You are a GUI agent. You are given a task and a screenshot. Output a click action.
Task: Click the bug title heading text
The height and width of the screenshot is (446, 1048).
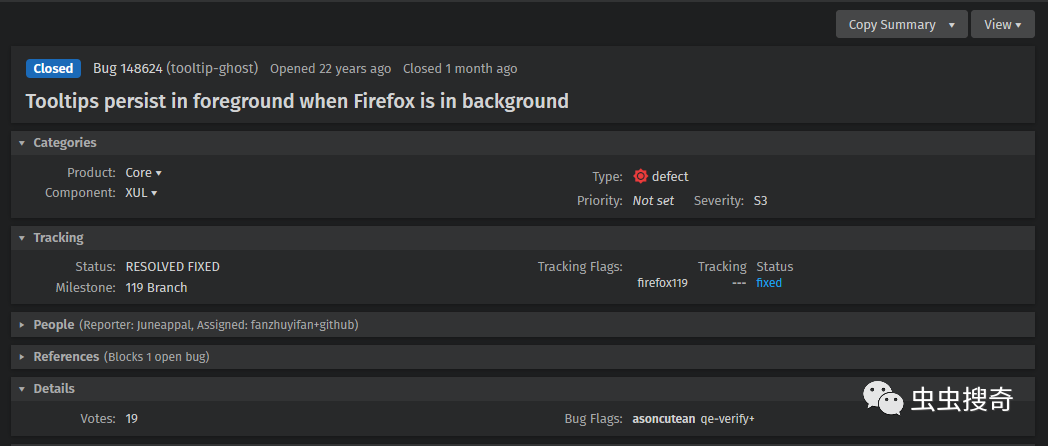(297, 101)
